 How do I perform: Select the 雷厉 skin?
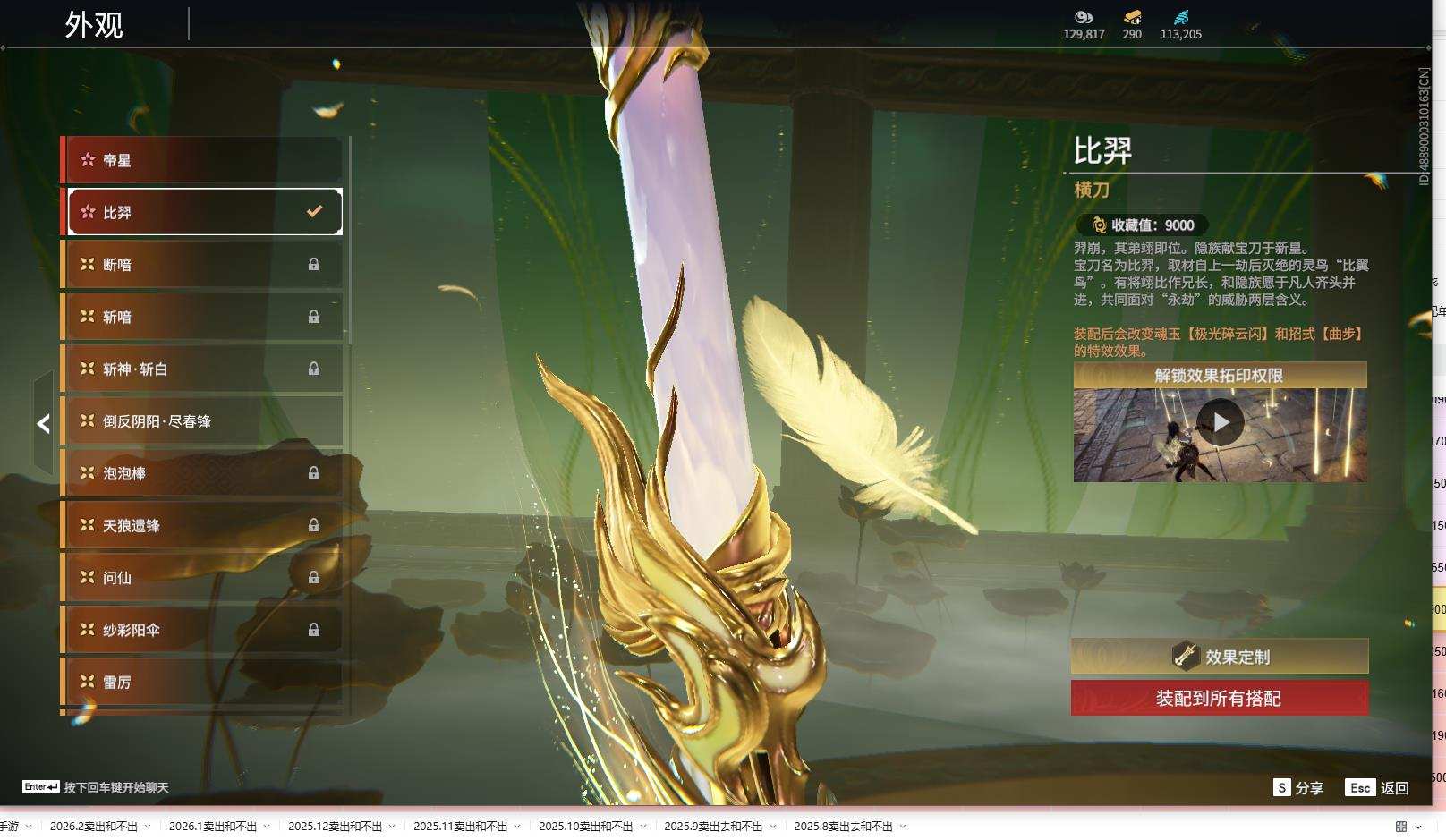pos(201,682)
